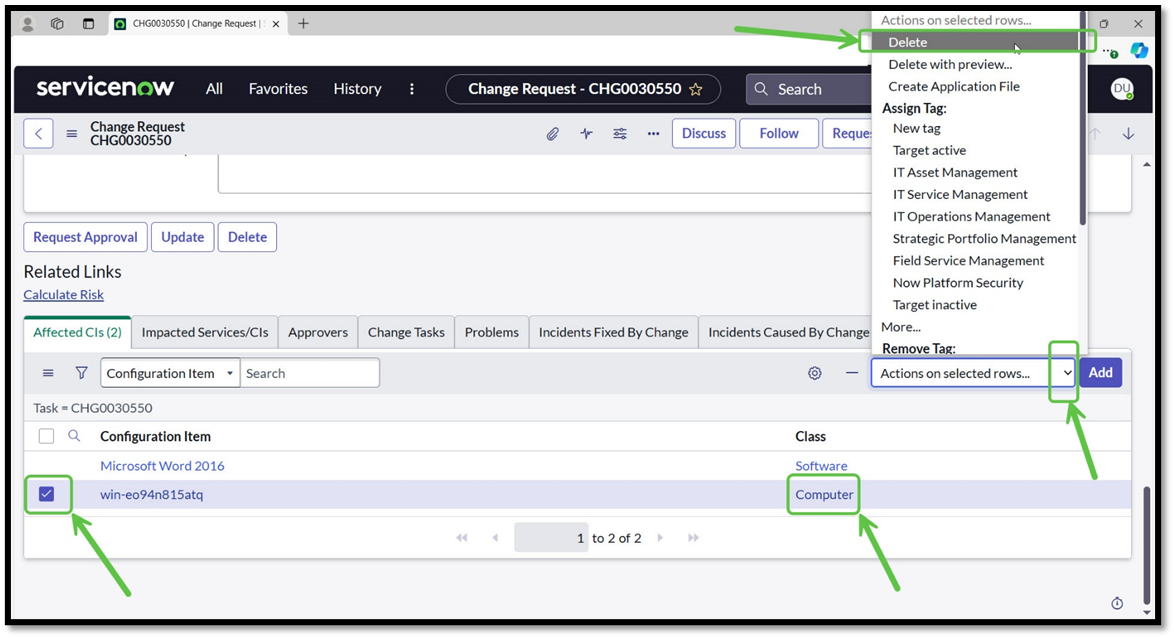This screenshot has height=638, width=1174.
Task: Assign the New tag option
Action: pos(916,128)
